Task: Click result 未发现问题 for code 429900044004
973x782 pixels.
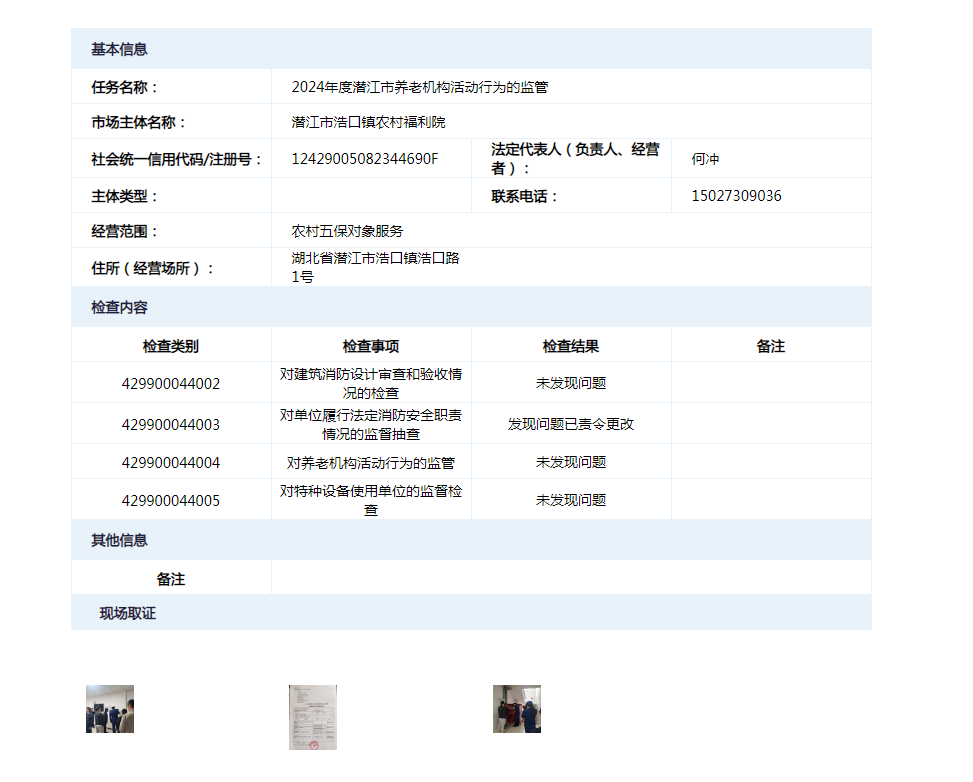Action: 571,462
